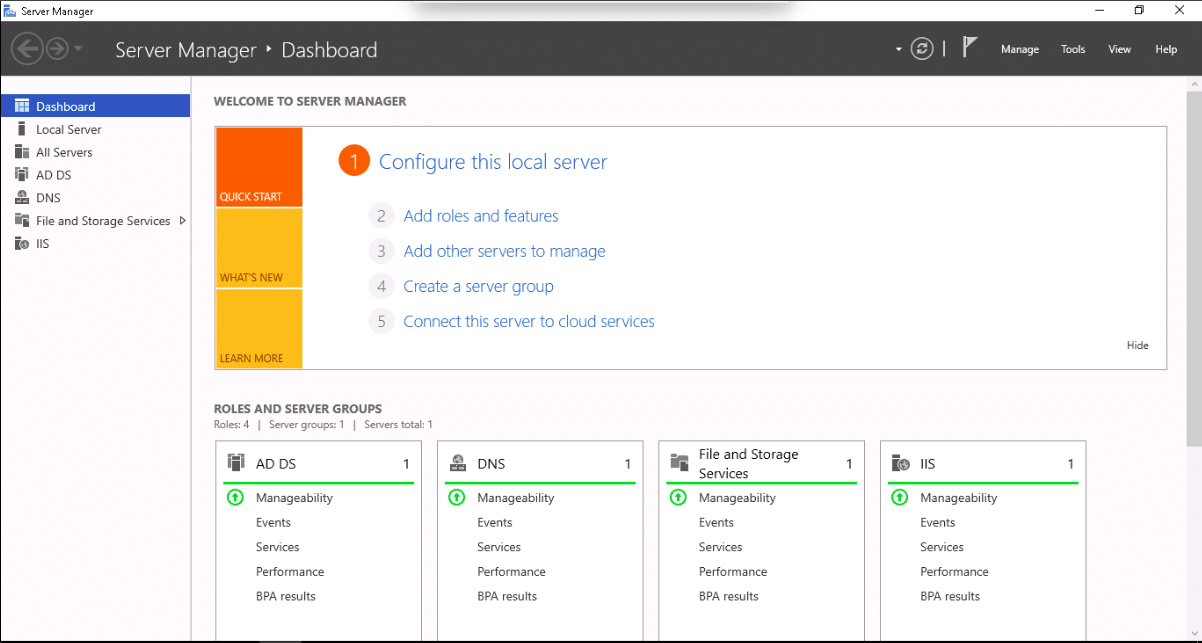The height and width of the screenshot is (643, 1202).
Task: Open File and Storage Services in the sidebar
Action: tap(95, 221)
